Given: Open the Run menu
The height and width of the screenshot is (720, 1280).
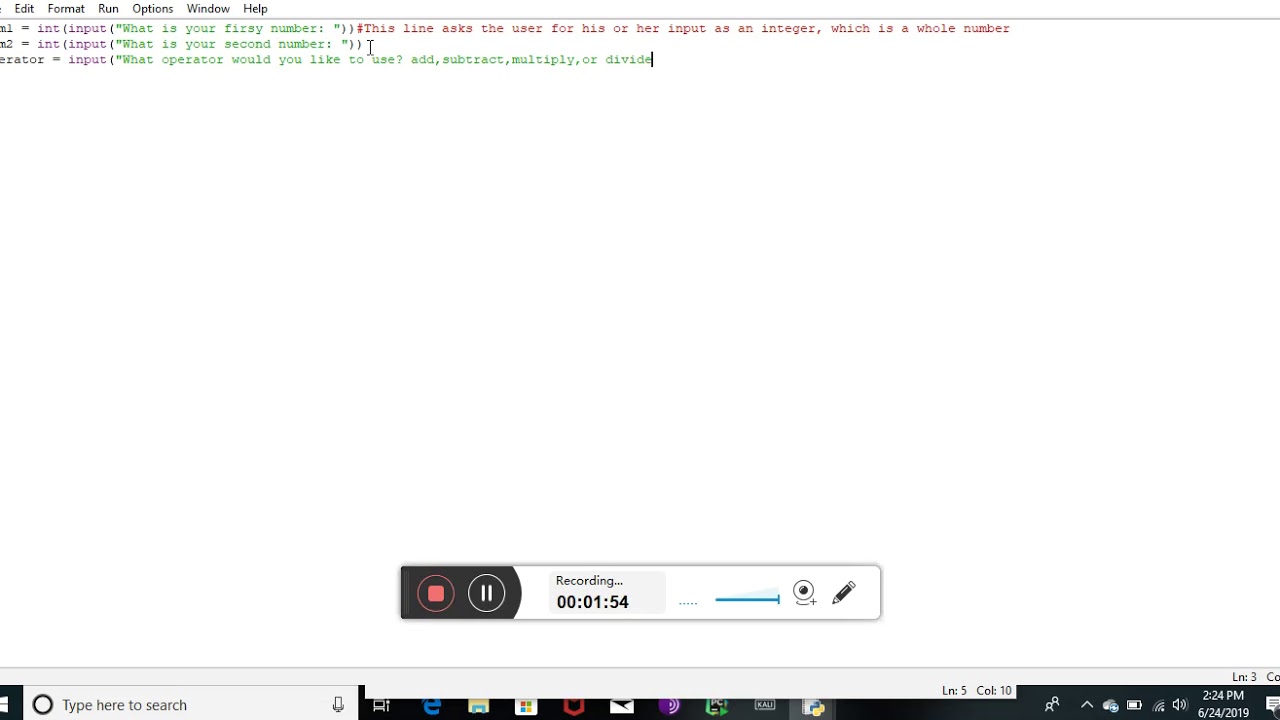Looking at the screenshot, I should coord(108,8).
